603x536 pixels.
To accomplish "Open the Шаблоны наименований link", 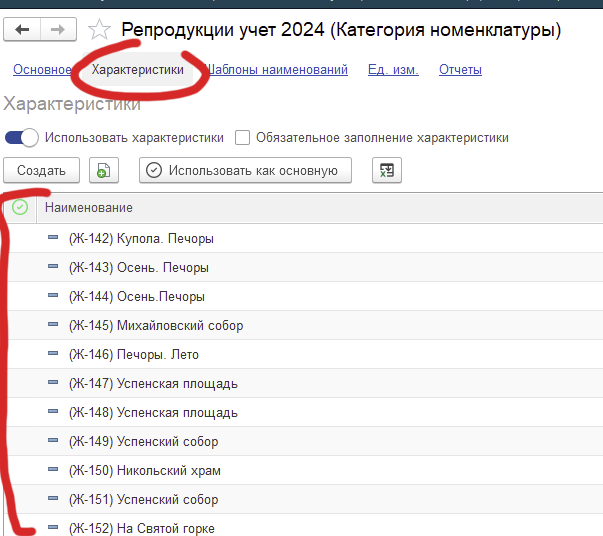I will (x=276, y=70).
